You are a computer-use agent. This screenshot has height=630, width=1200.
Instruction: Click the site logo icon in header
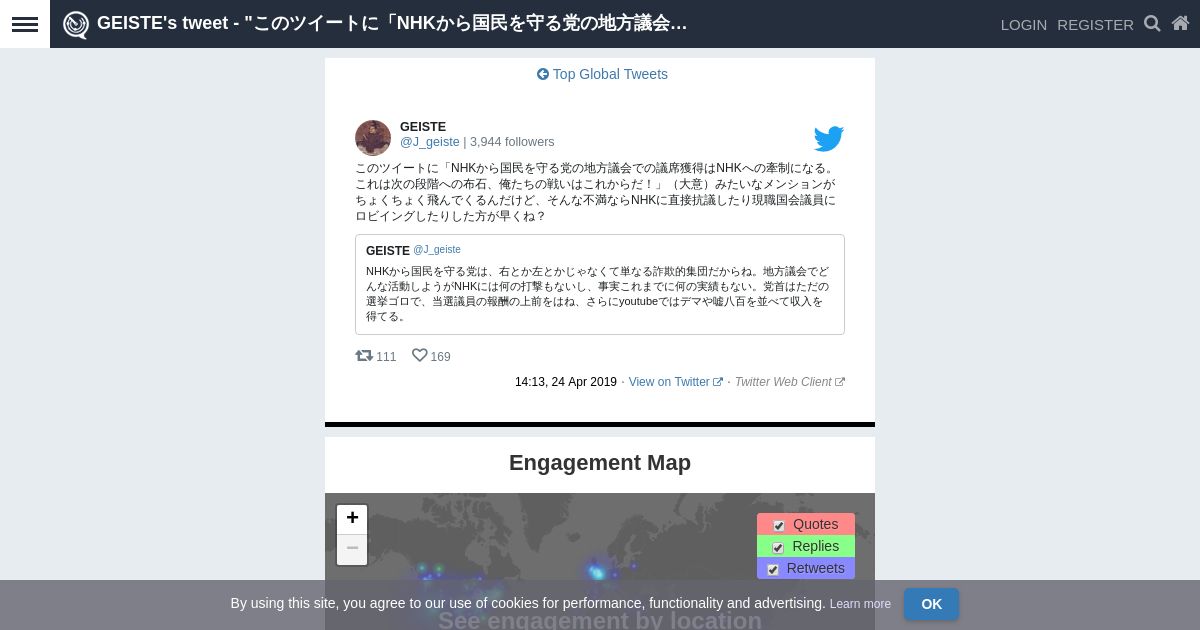(76, 24)
